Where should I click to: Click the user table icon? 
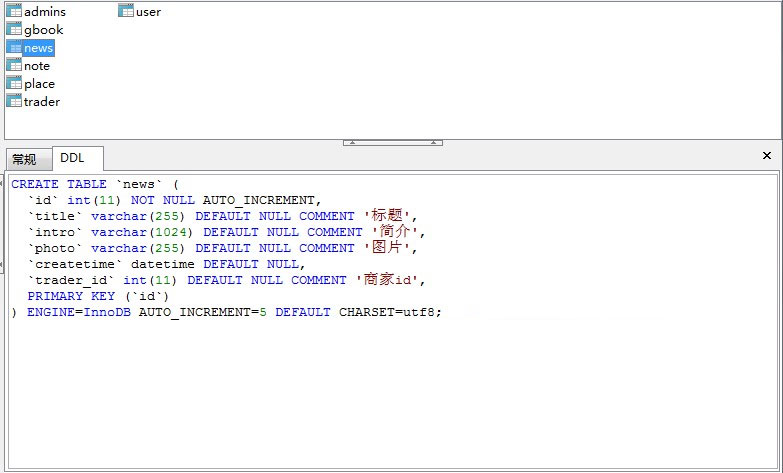tap(126, 12)
